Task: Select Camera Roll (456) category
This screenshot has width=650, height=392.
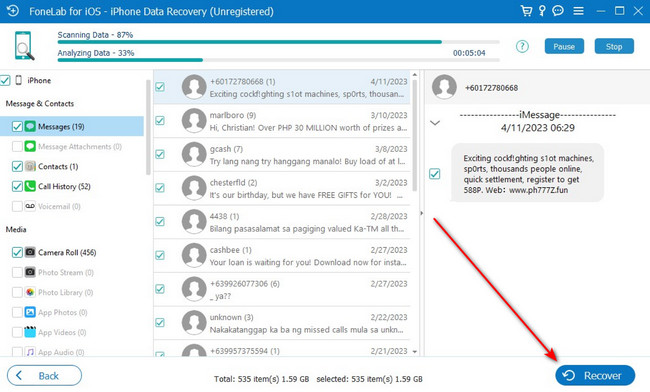Action: (x=67, y=252)
